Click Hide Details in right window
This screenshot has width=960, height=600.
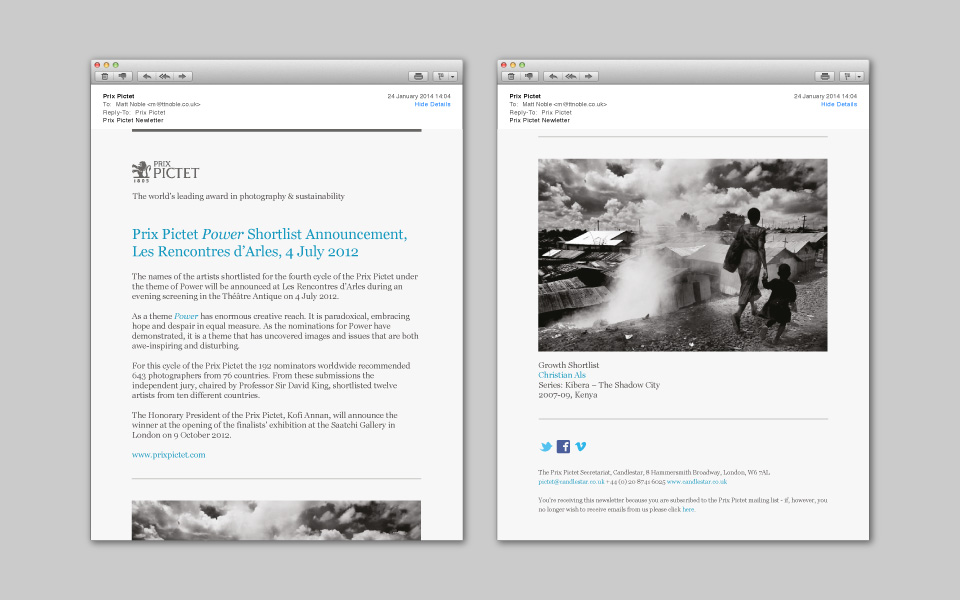tap(839, 104)
